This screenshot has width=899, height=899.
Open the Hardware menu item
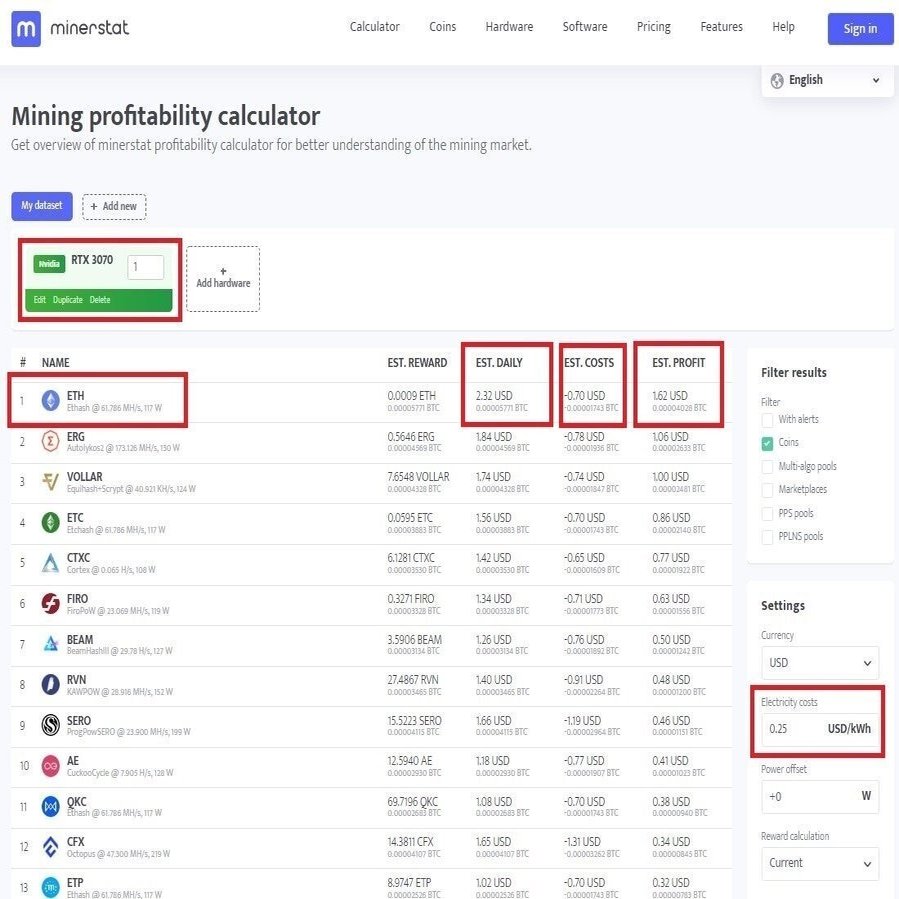[x=509, y=27]
